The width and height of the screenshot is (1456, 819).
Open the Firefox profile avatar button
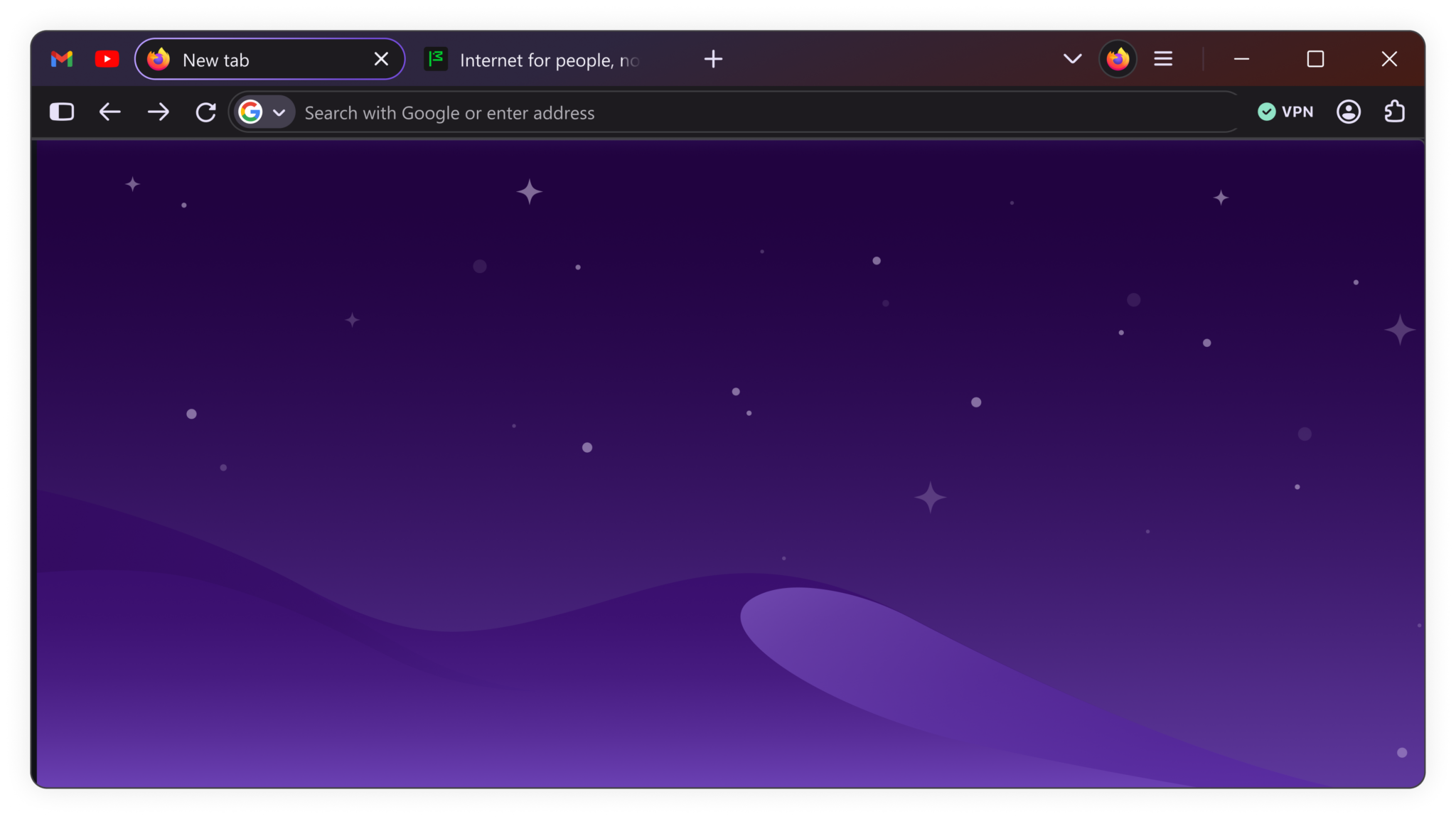[1118, 59]
